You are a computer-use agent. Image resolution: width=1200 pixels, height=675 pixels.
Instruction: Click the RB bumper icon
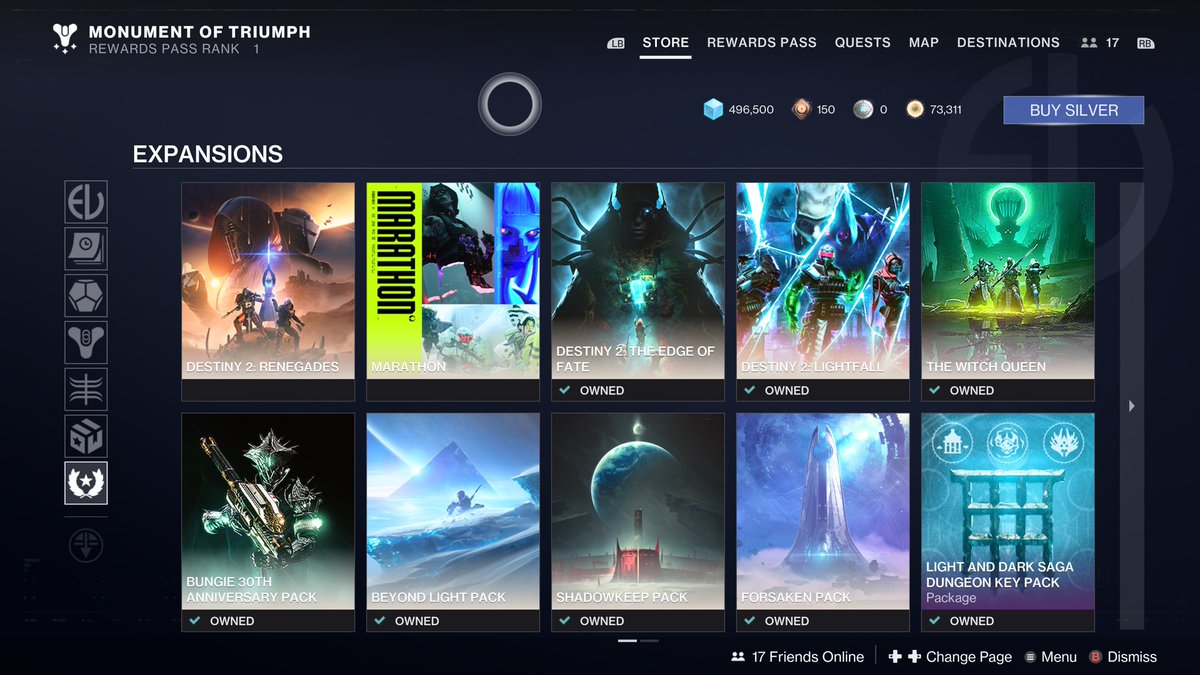(x=1145, y=43)
